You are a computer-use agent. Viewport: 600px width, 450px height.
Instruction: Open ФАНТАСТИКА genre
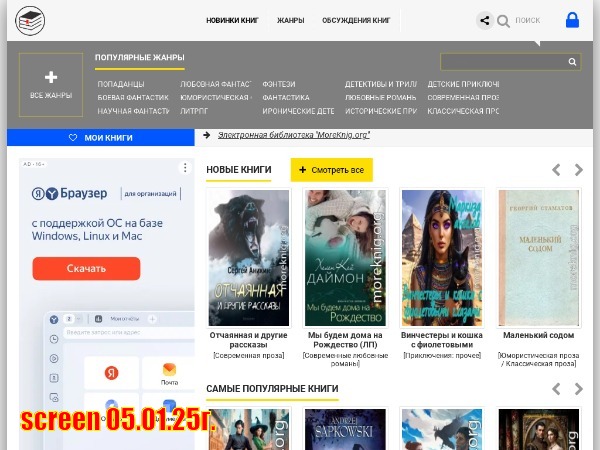(x=286, y=97)
